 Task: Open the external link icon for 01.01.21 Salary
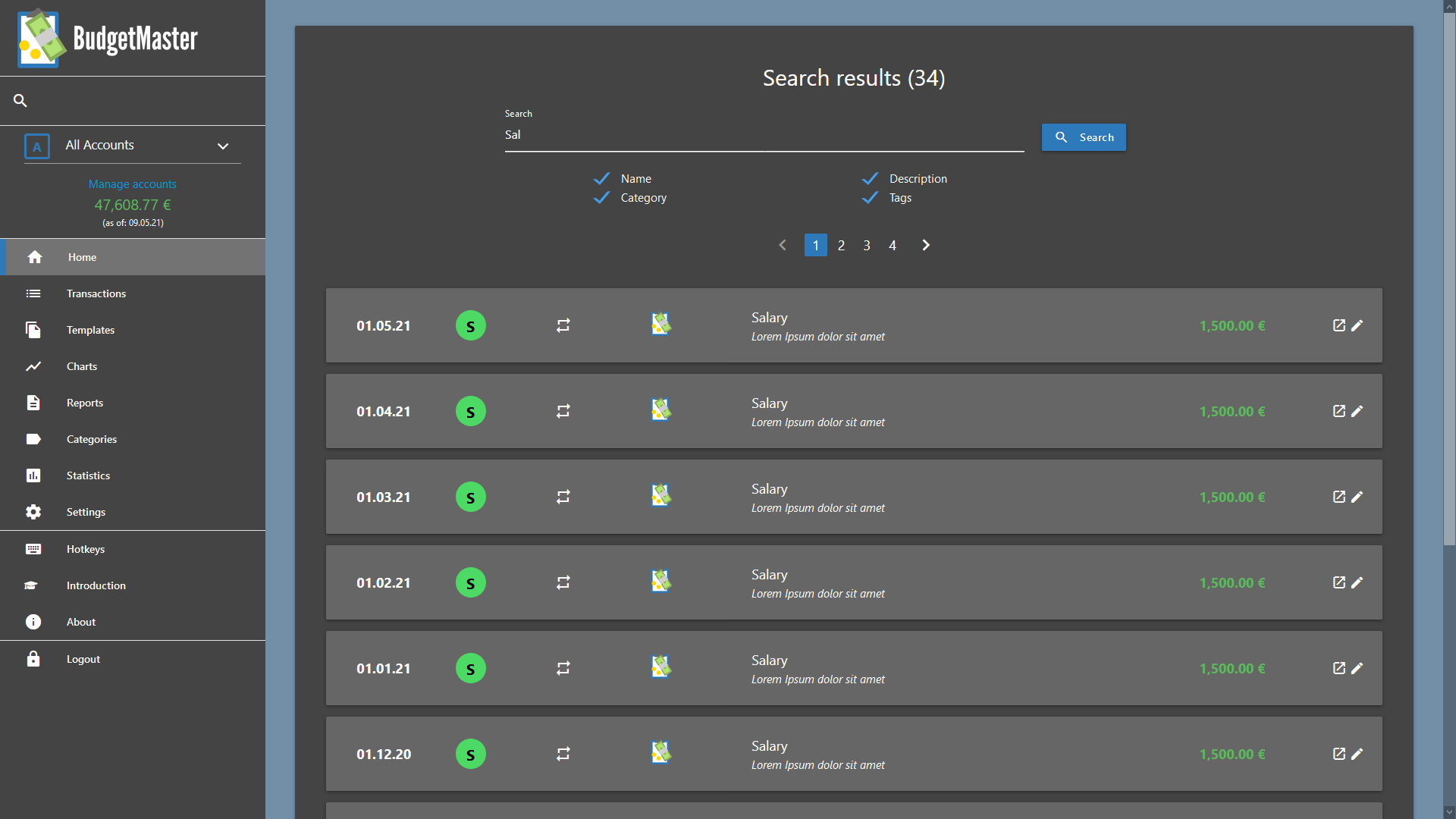(1339, 668)
